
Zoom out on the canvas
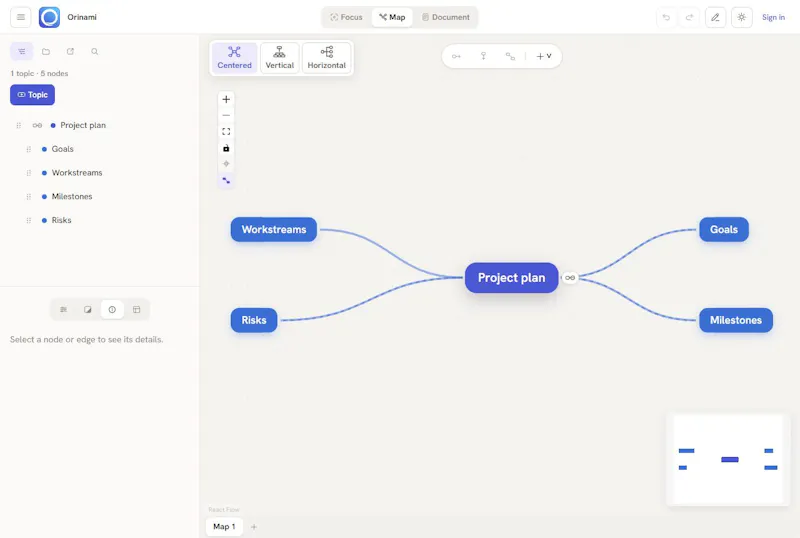point(226,115)
